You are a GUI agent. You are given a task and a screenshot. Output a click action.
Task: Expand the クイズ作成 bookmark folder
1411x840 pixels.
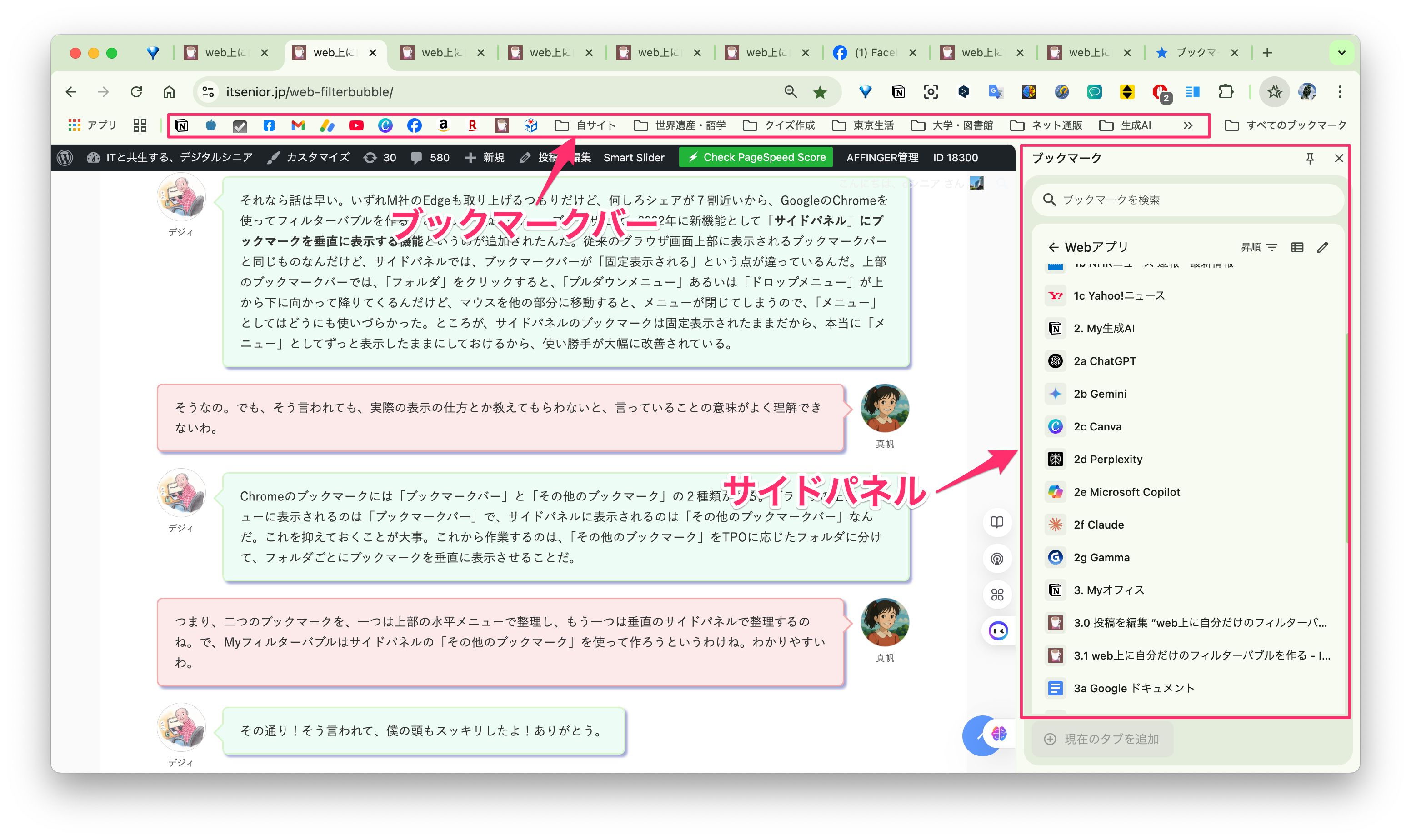coord(778,125)
